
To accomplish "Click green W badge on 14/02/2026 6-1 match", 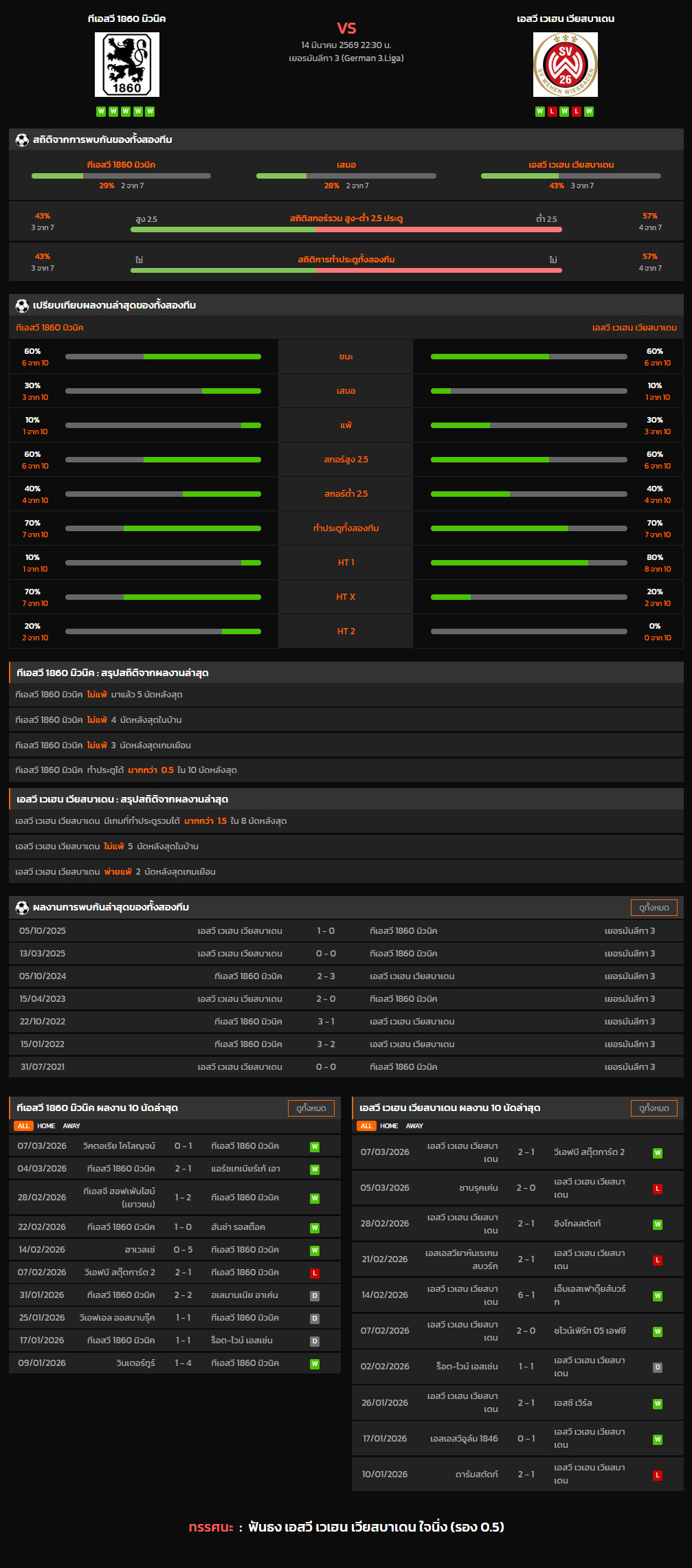I will point(657,1296).
